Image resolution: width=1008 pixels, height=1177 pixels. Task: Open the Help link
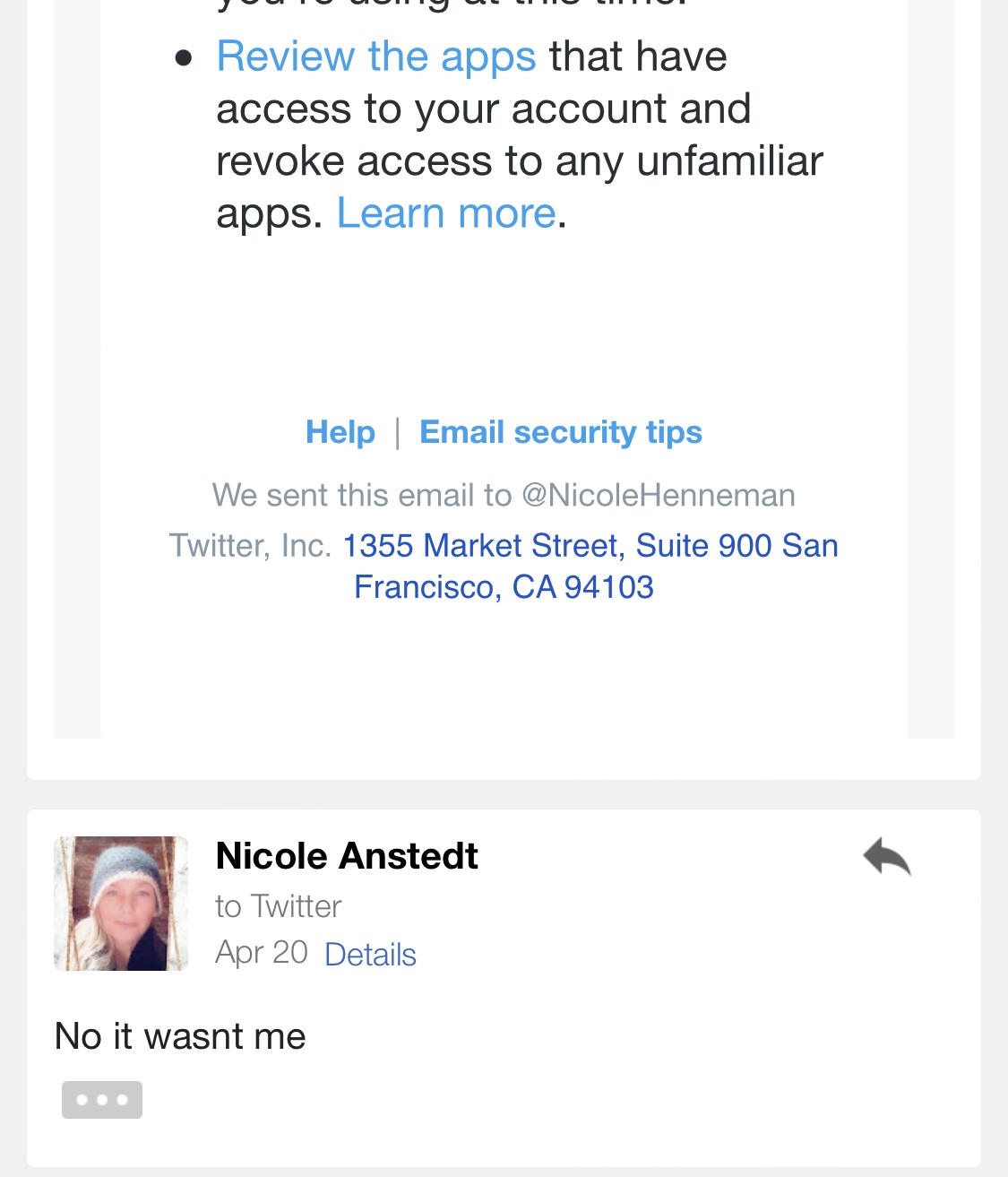pos(340,432)
